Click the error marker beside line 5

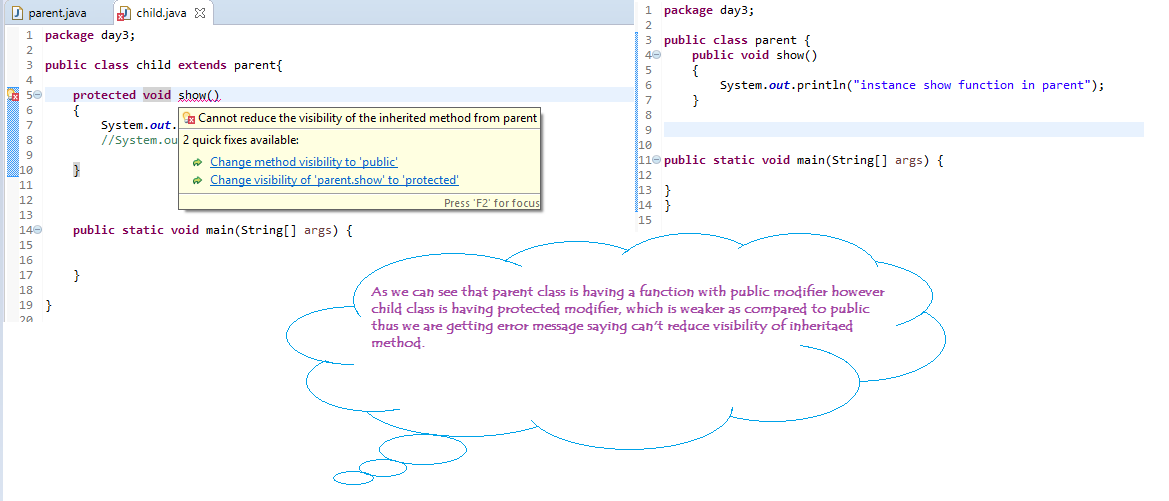[x=13, y=95]
